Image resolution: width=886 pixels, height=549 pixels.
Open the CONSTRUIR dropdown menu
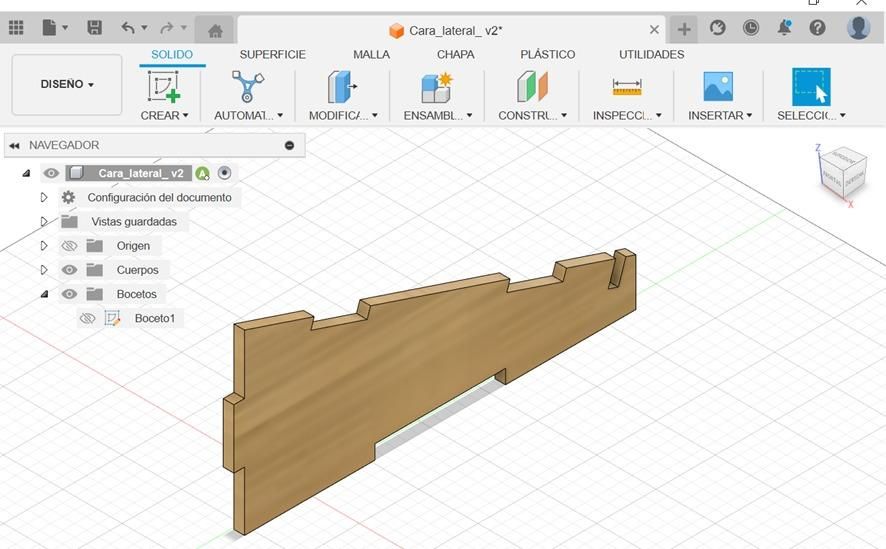click(x=532, y=115)
